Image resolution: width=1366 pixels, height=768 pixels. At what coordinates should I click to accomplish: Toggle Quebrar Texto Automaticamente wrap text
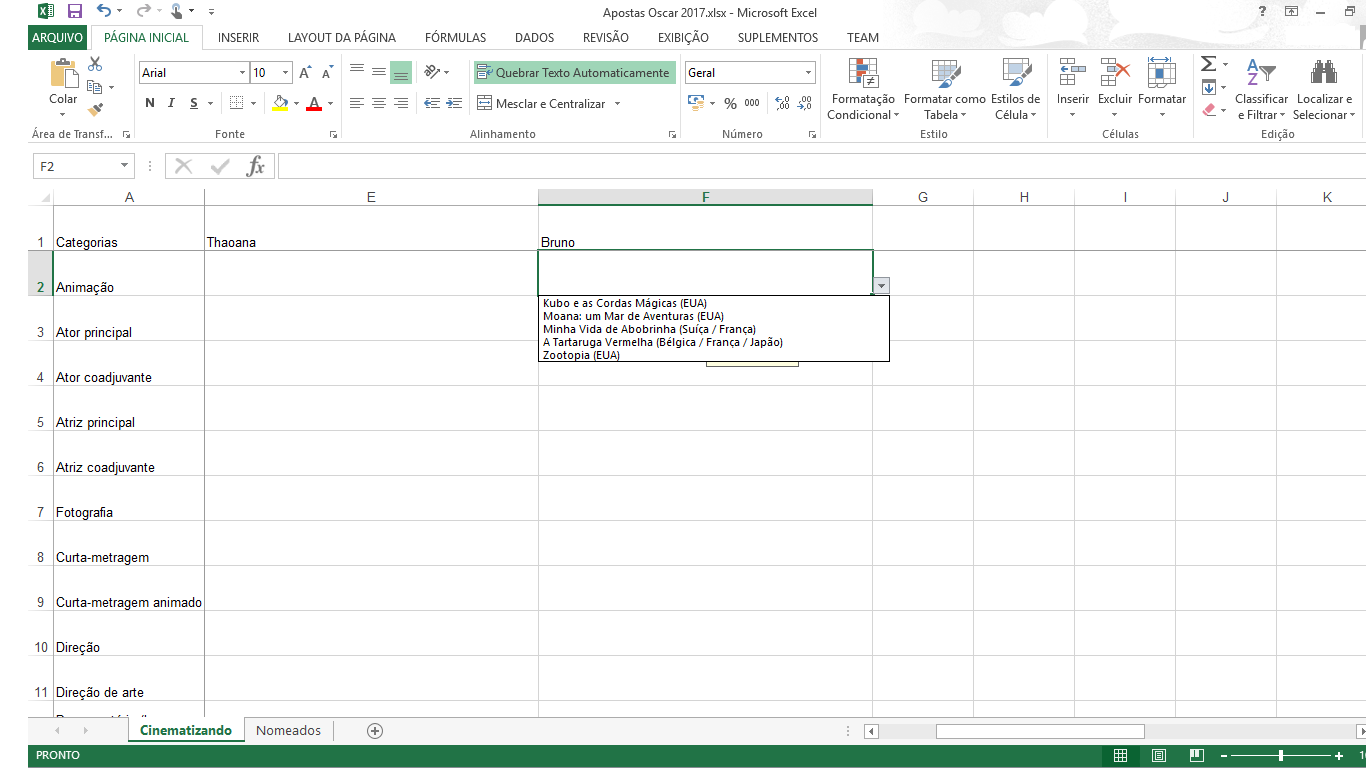pos(573,73)
